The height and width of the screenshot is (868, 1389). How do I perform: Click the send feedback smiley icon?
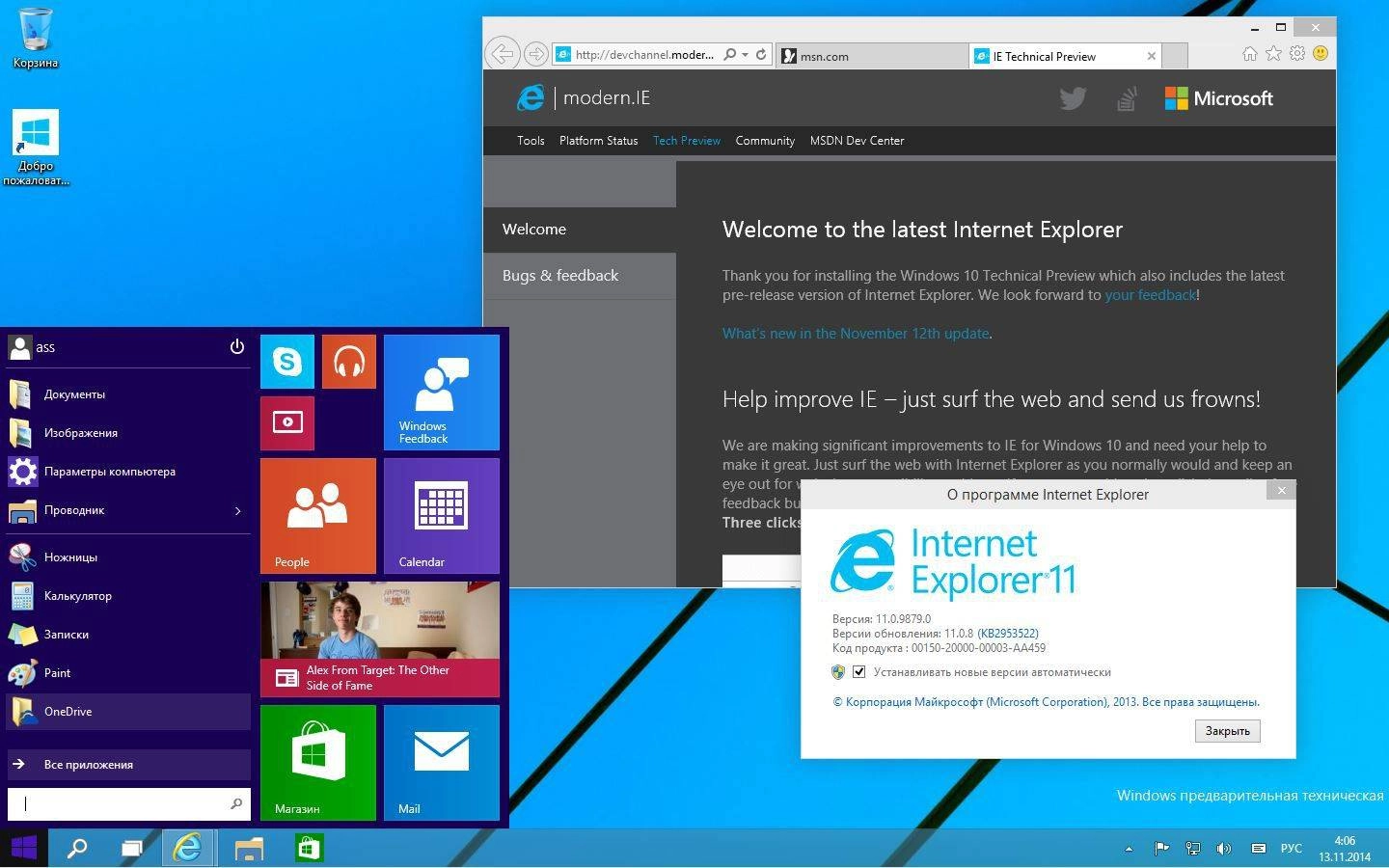(x=1321, y=54)
